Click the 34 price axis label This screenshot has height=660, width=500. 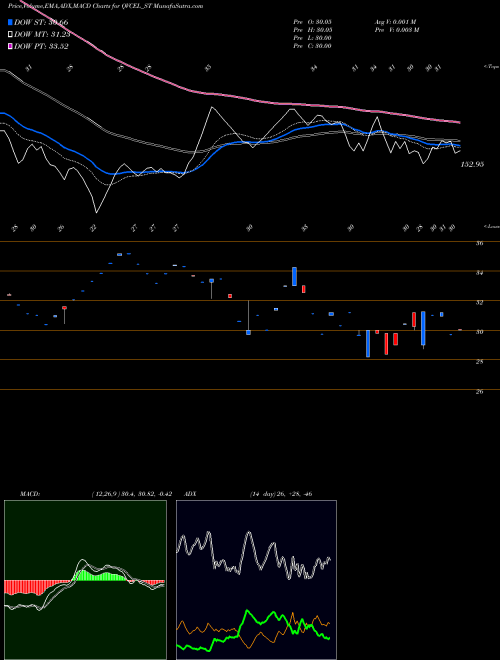click(x=479, y=273)
